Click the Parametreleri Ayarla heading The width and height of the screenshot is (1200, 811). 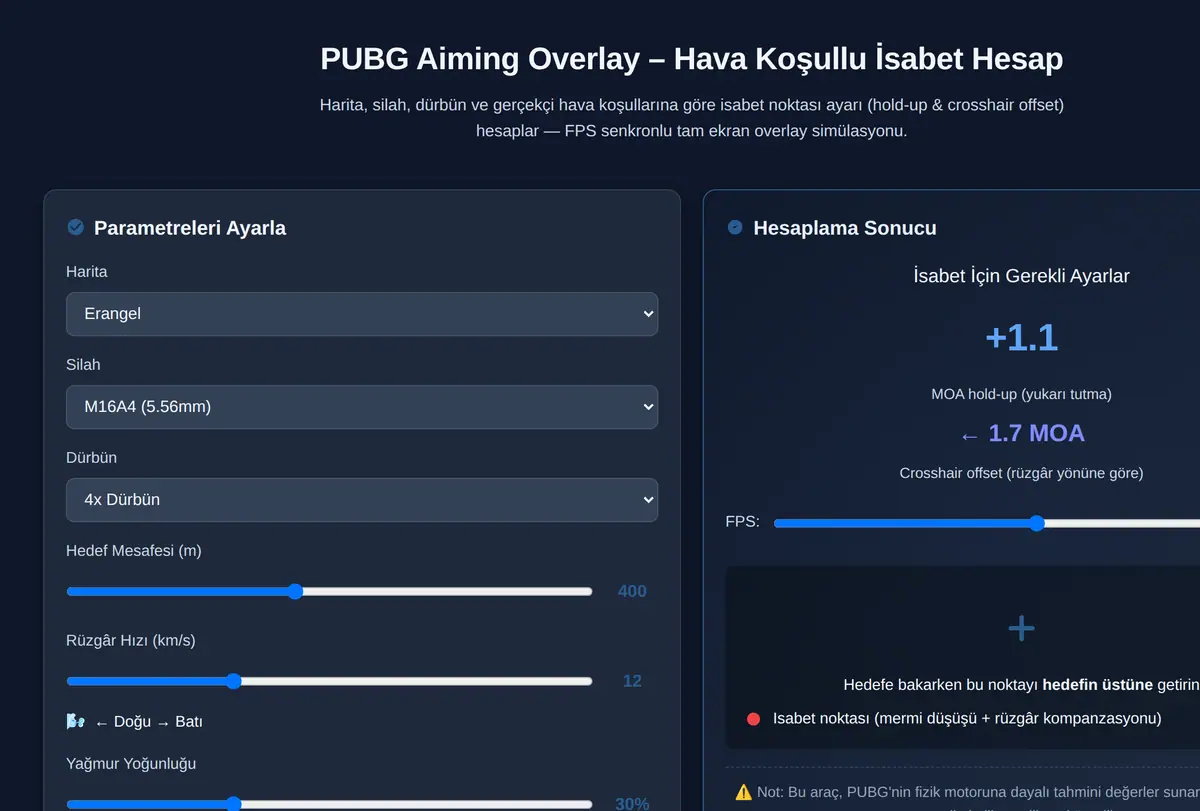click(190, 228)
